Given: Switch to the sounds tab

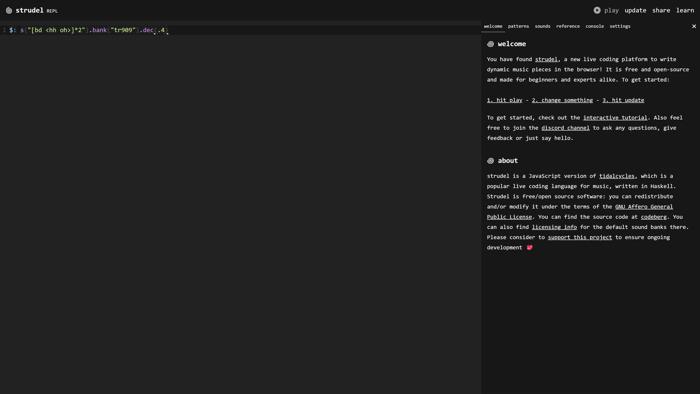Looking at the screenshot, I should pos(542,26).
